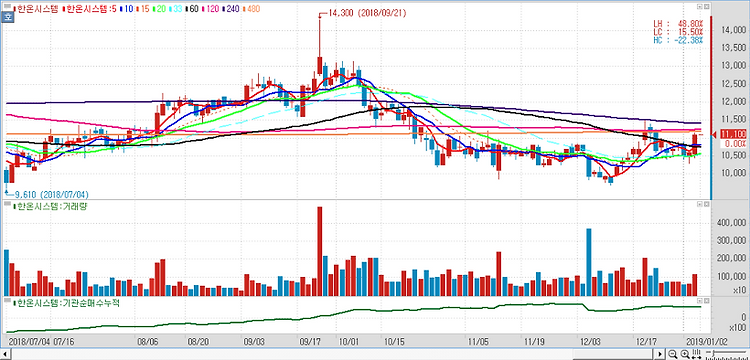
Task: Click the 한온시스템:기관순매수누적 indicator label
Action: (x=66, y=303)
